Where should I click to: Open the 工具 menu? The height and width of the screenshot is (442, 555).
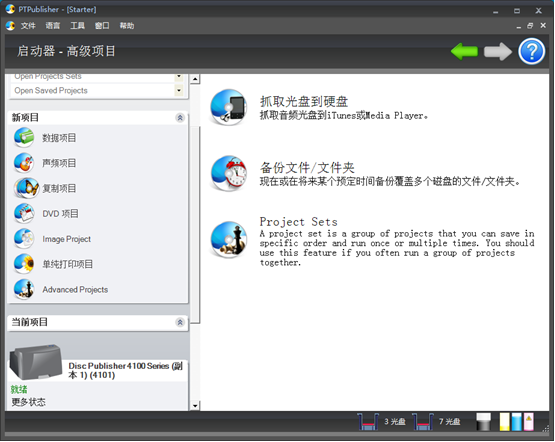pos(77,26)
